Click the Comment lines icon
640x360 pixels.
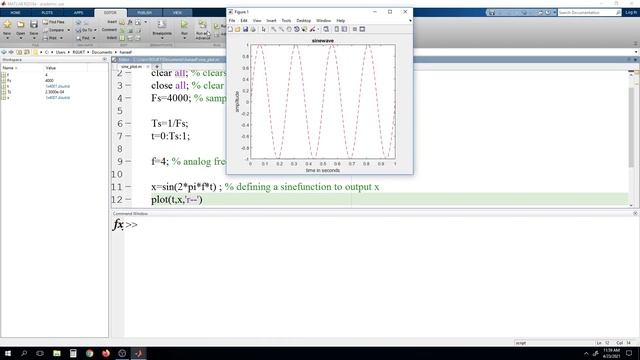pos(122,30)
